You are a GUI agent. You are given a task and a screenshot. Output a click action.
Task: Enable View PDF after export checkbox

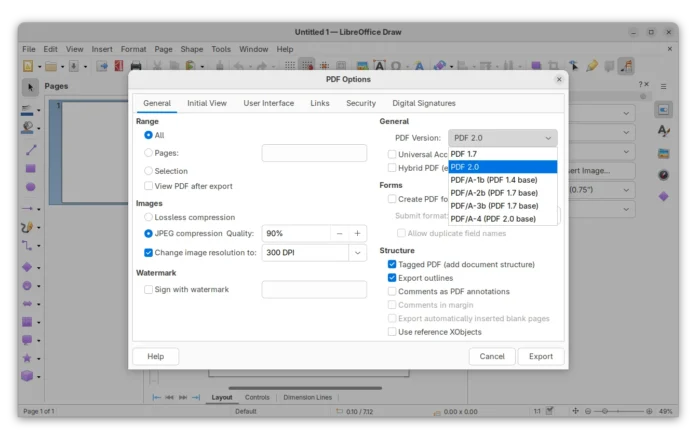149,186
